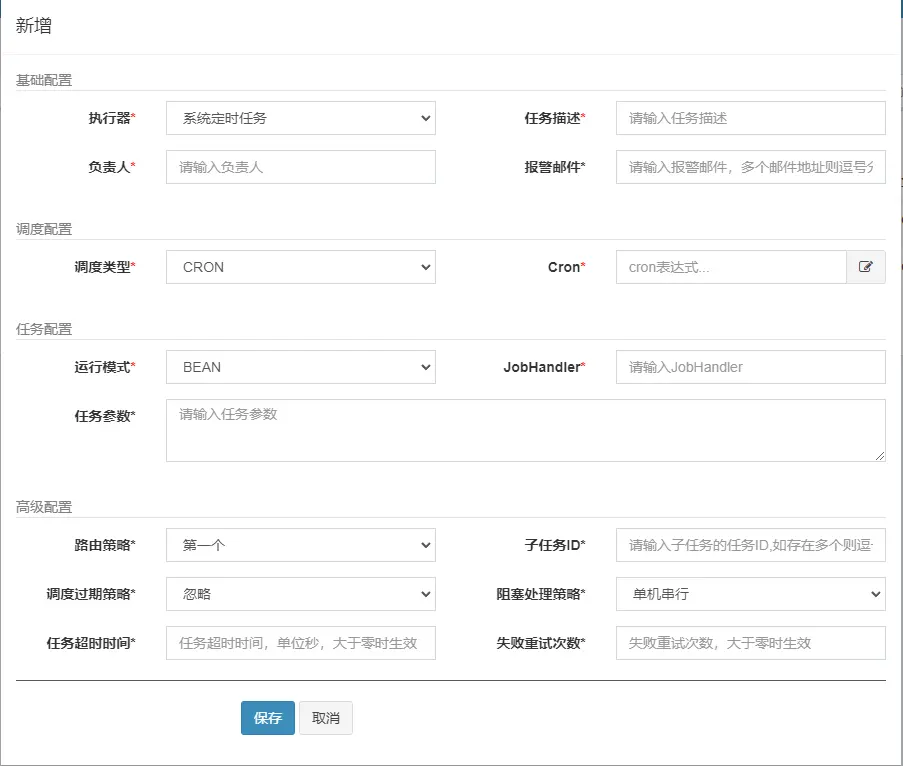Click the 子任务ID input field
The width and height of the screenshot is (903, 766).
click(x=750, y=545)
